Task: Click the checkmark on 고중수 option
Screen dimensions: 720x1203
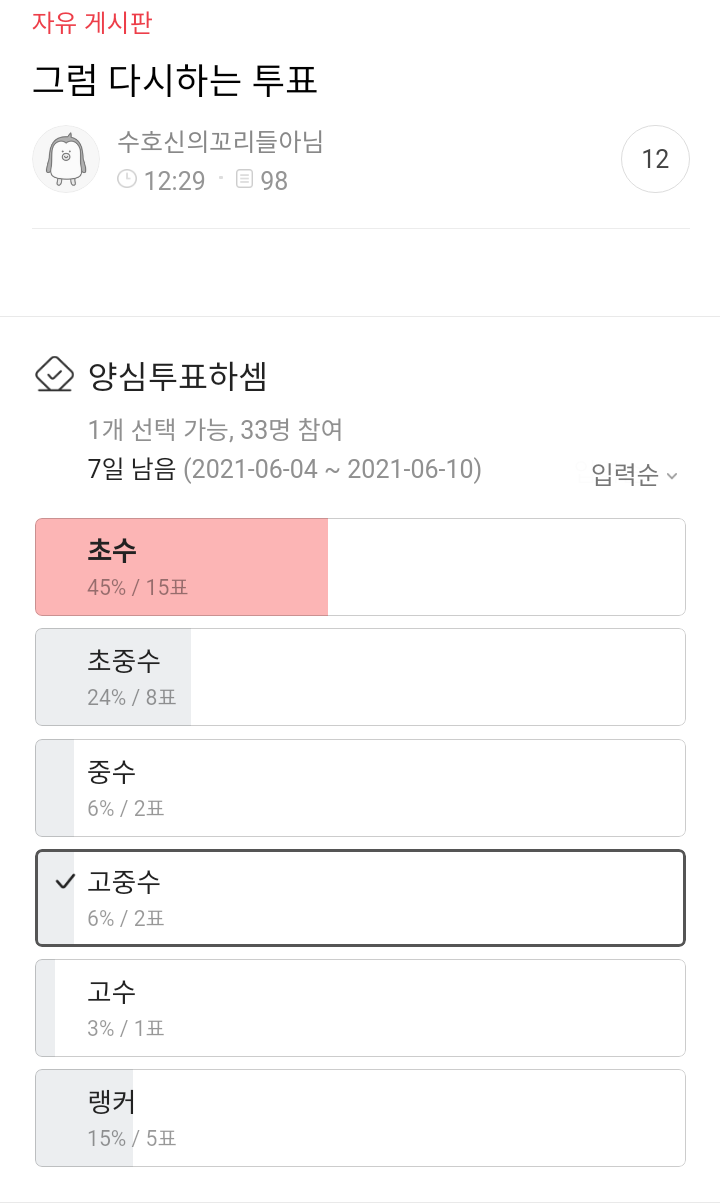Action: click(66, 882)
